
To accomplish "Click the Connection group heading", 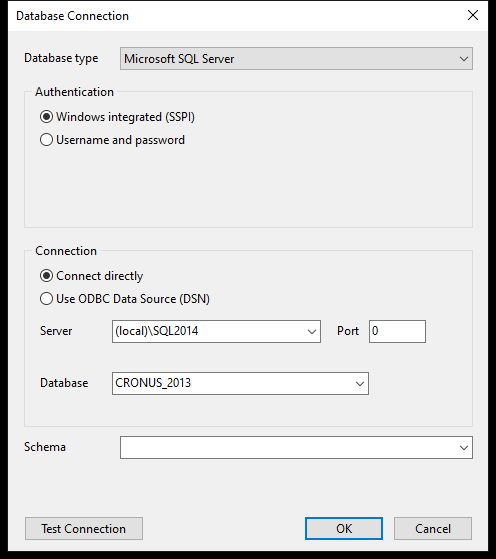I will point(66,251).
